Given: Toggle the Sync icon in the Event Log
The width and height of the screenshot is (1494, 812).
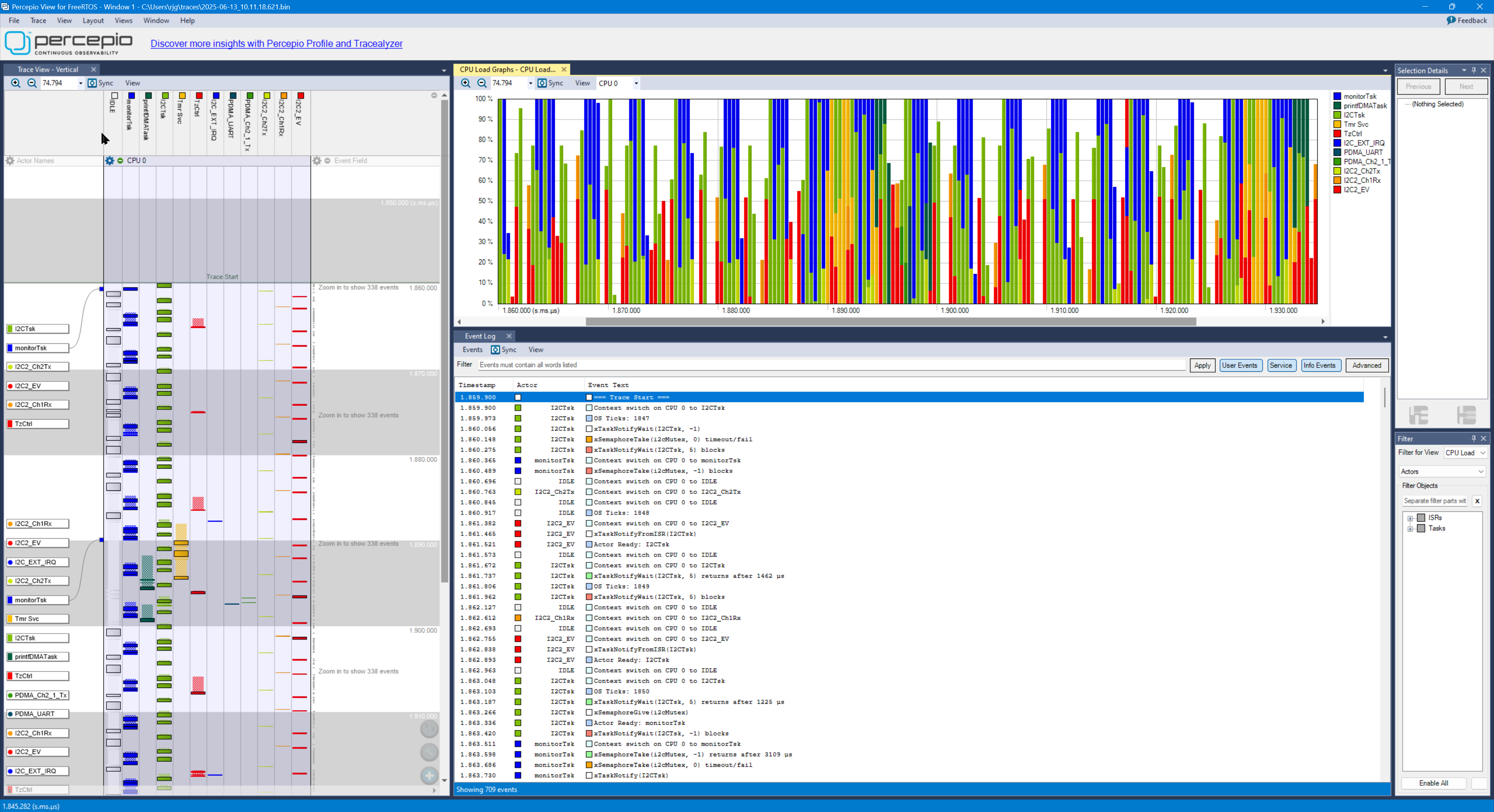Looking at the screenshot, I should point(495,350).
